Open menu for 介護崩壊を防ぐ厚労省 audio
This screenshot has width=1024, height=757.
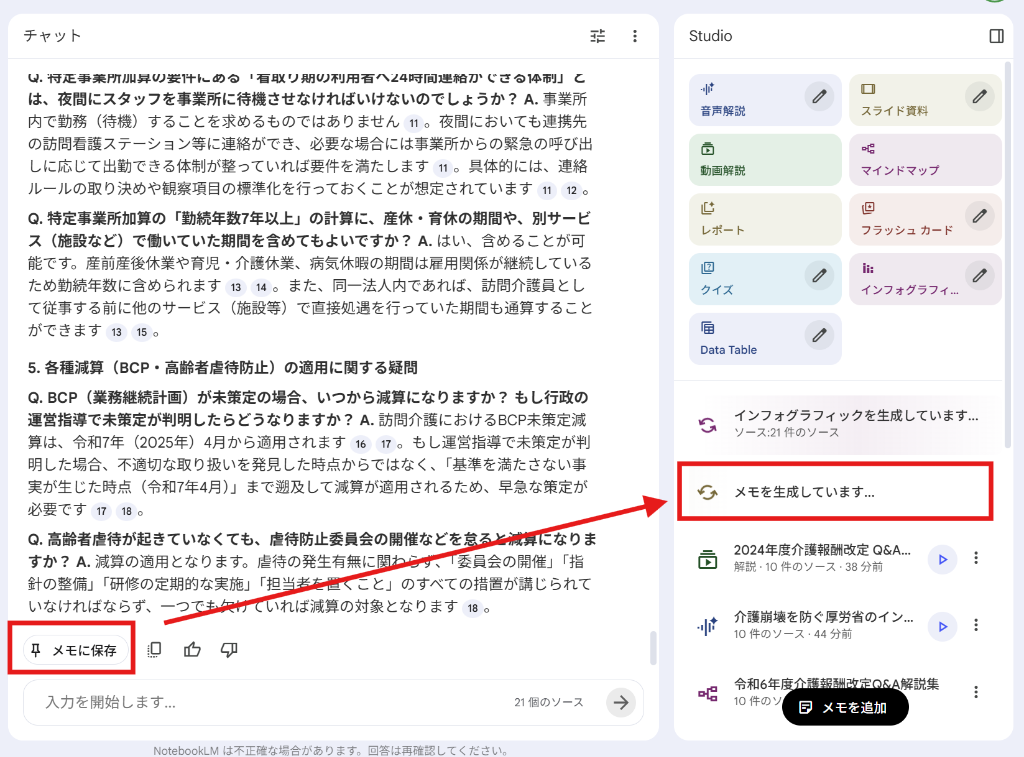(976, 625)
